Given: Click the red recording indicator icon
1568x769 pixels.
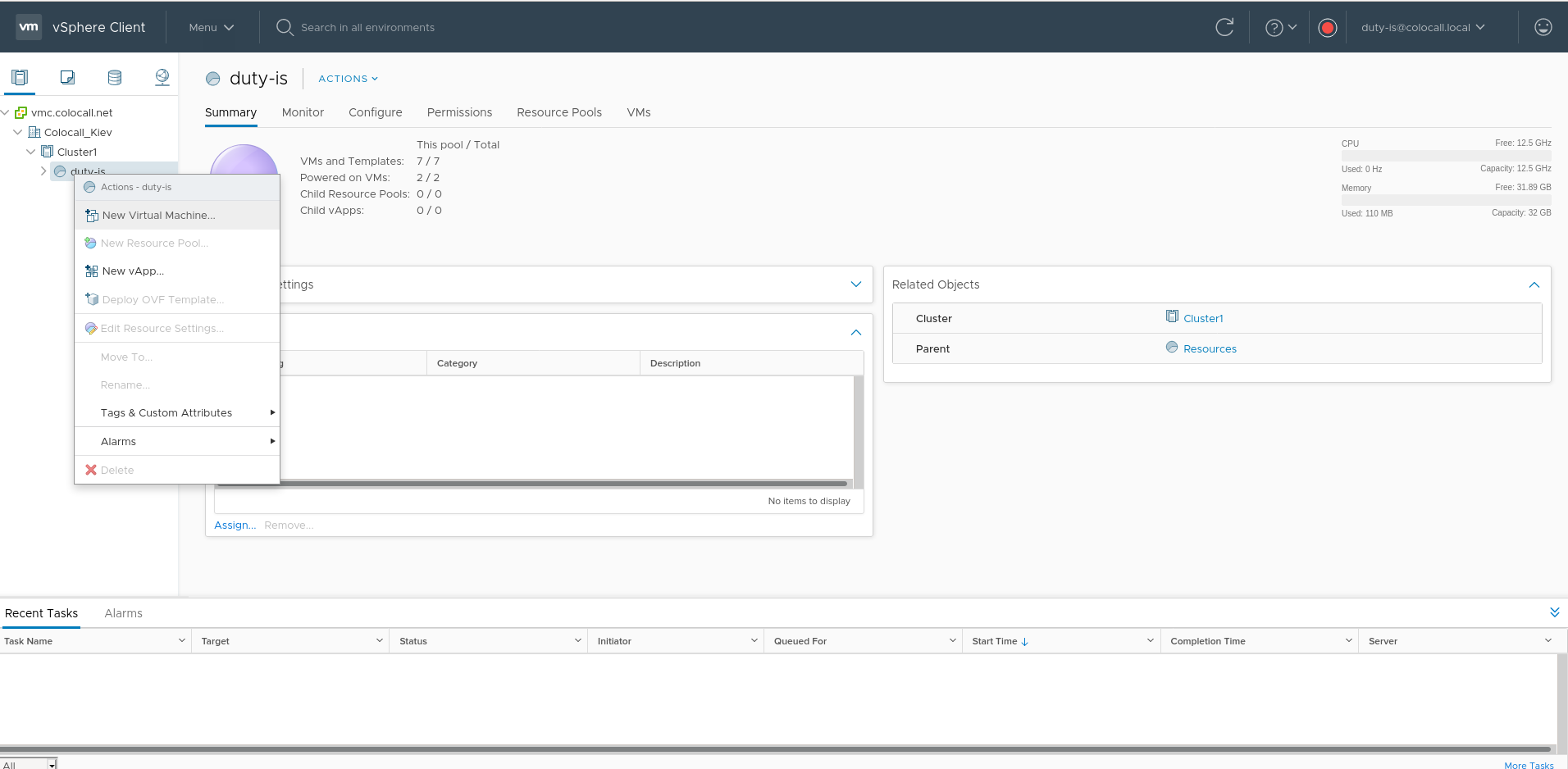Looking at the screenshot, I should point(1327,28).
